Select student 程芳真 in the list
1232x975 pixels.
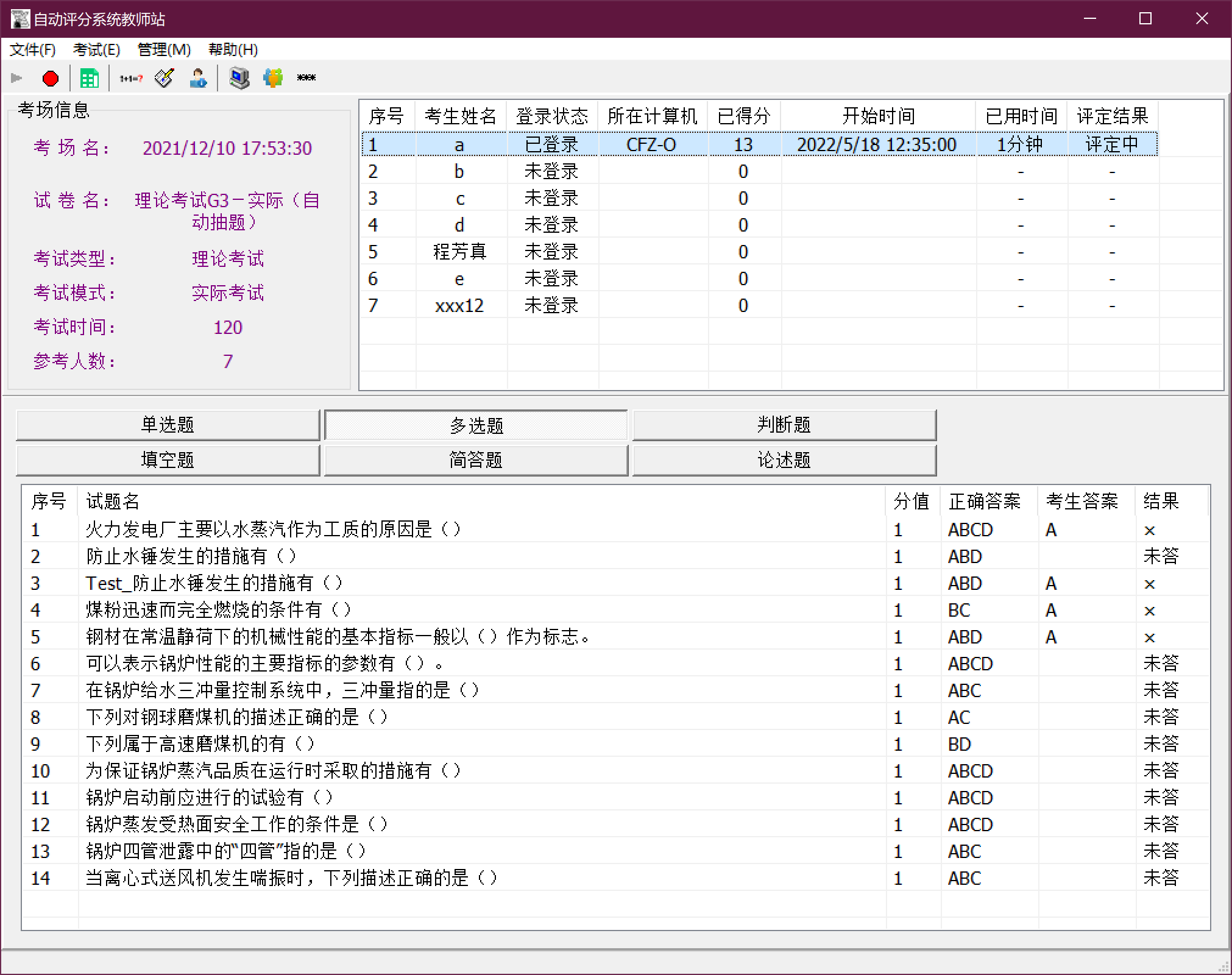459,252
